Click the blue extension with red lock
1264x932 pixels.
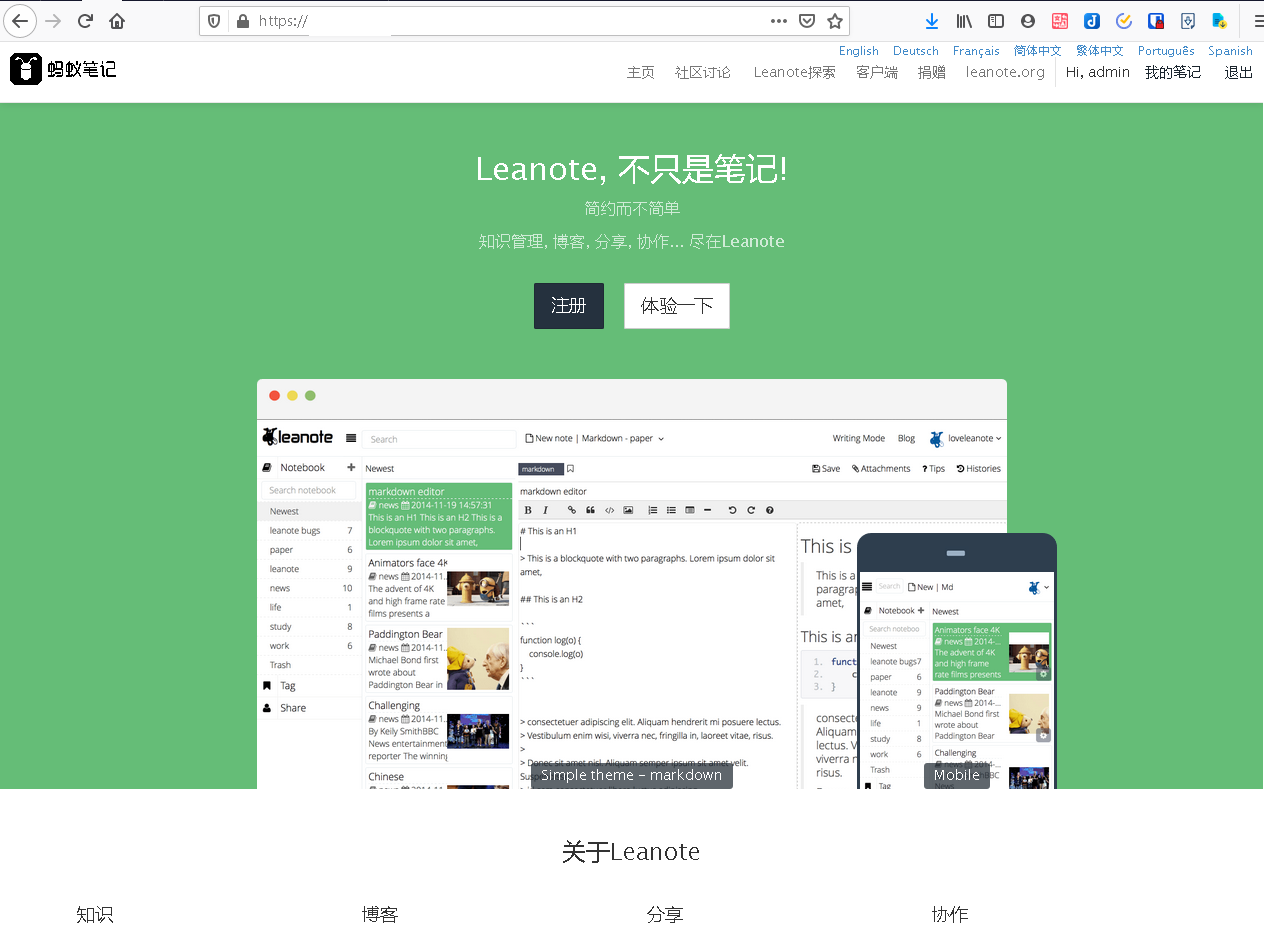click(1156, 21)
